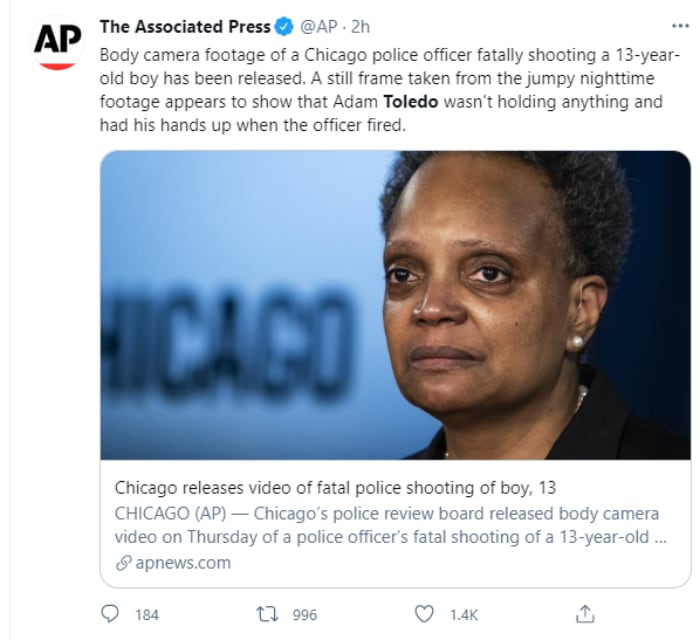Open the 2h timestamp link
700x640 pixels.
tap(360, 27)
